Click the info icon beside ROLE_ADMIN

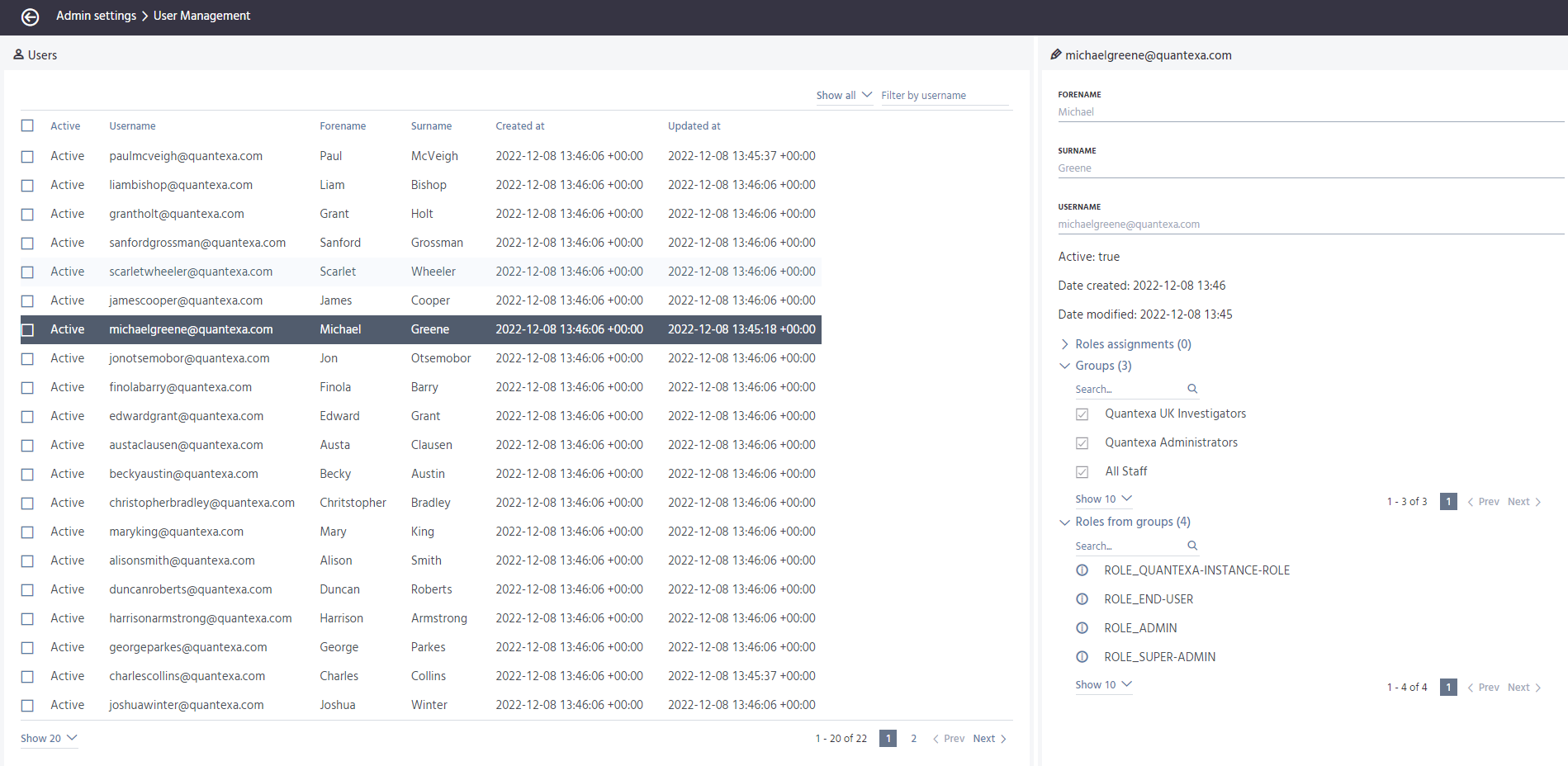coord(1082,627)
